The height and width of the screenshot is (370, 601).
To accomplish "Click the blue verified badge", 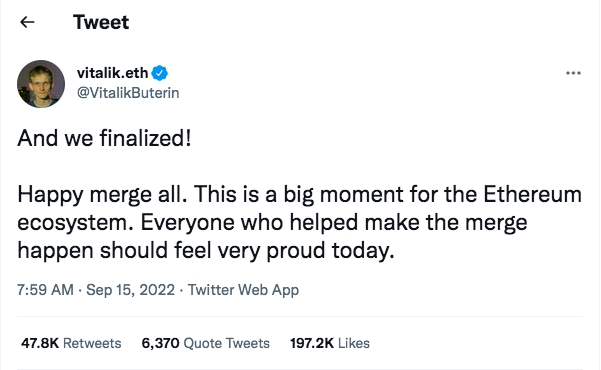I will (159, 73).
